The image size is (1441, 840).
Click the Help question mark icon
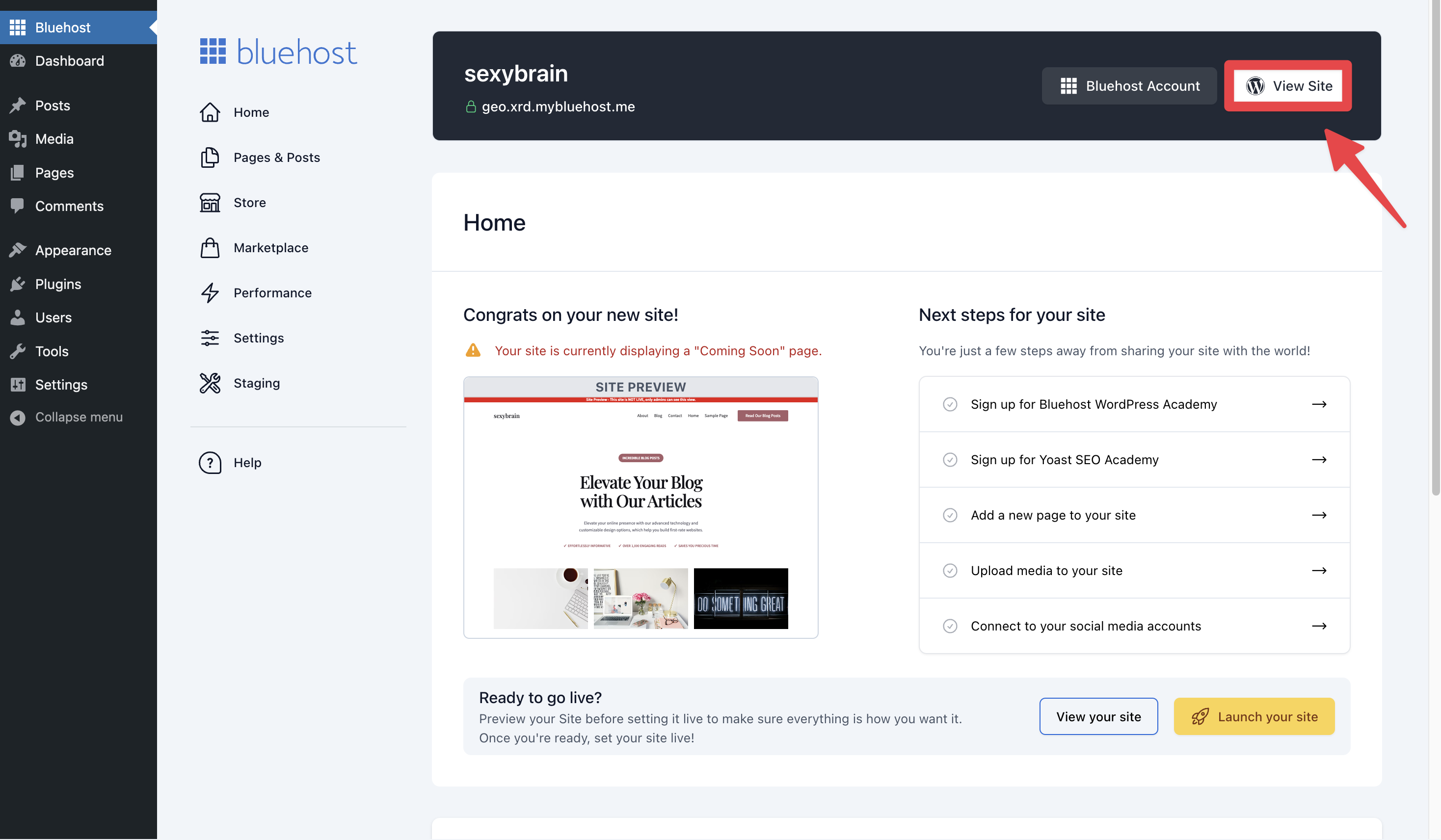point(210,463)
